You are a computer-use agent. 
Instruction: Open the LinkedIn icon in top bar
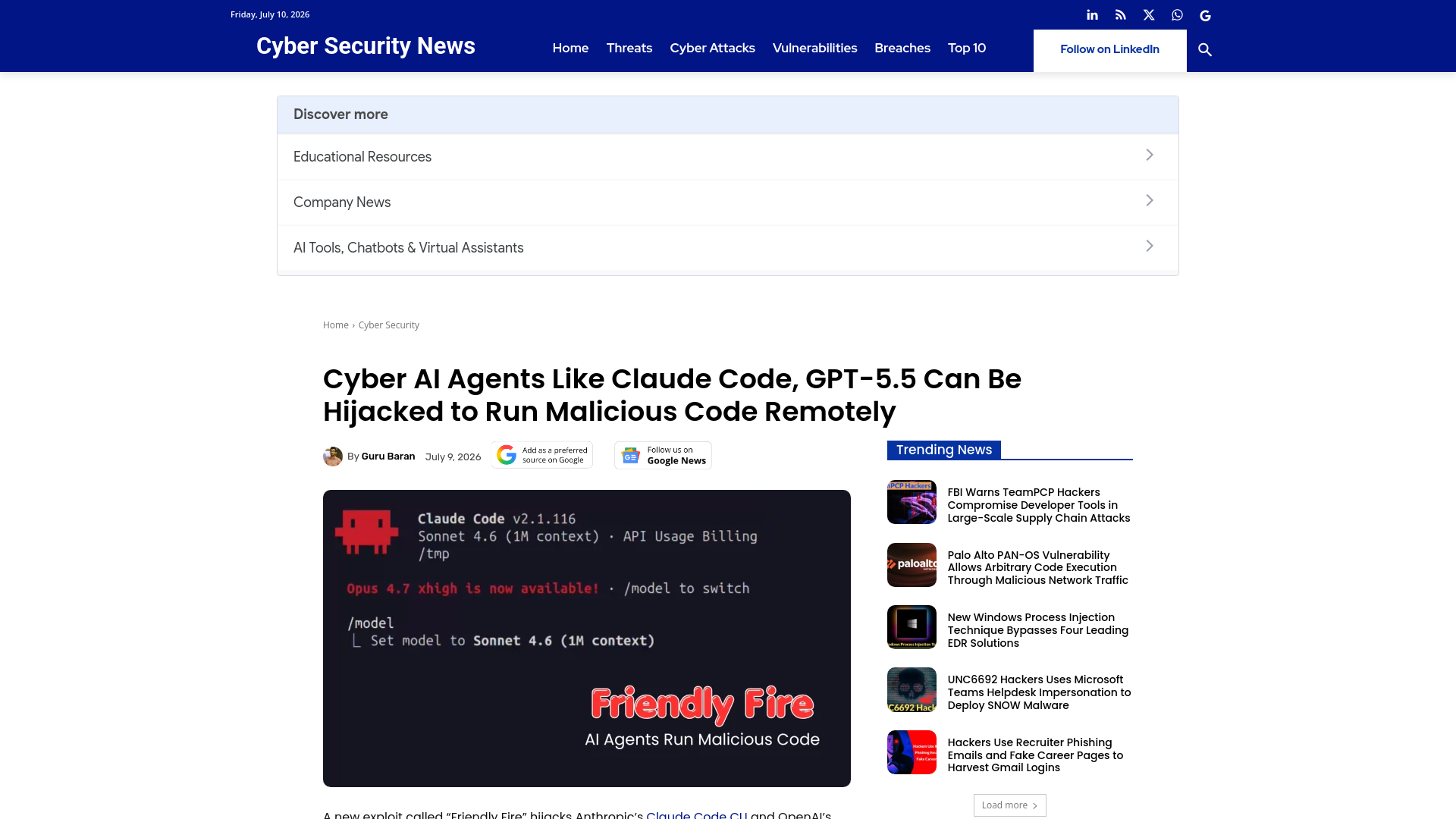pyautogui.click(x=1092, y=15)
